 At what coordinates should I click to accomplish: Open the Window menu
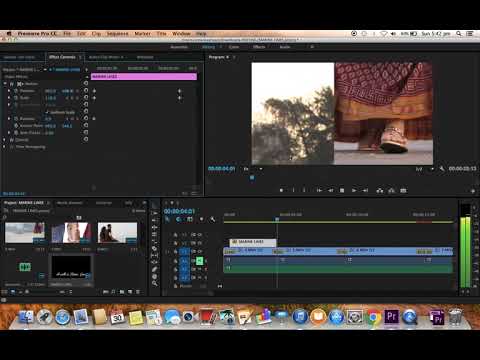[181, 34]
